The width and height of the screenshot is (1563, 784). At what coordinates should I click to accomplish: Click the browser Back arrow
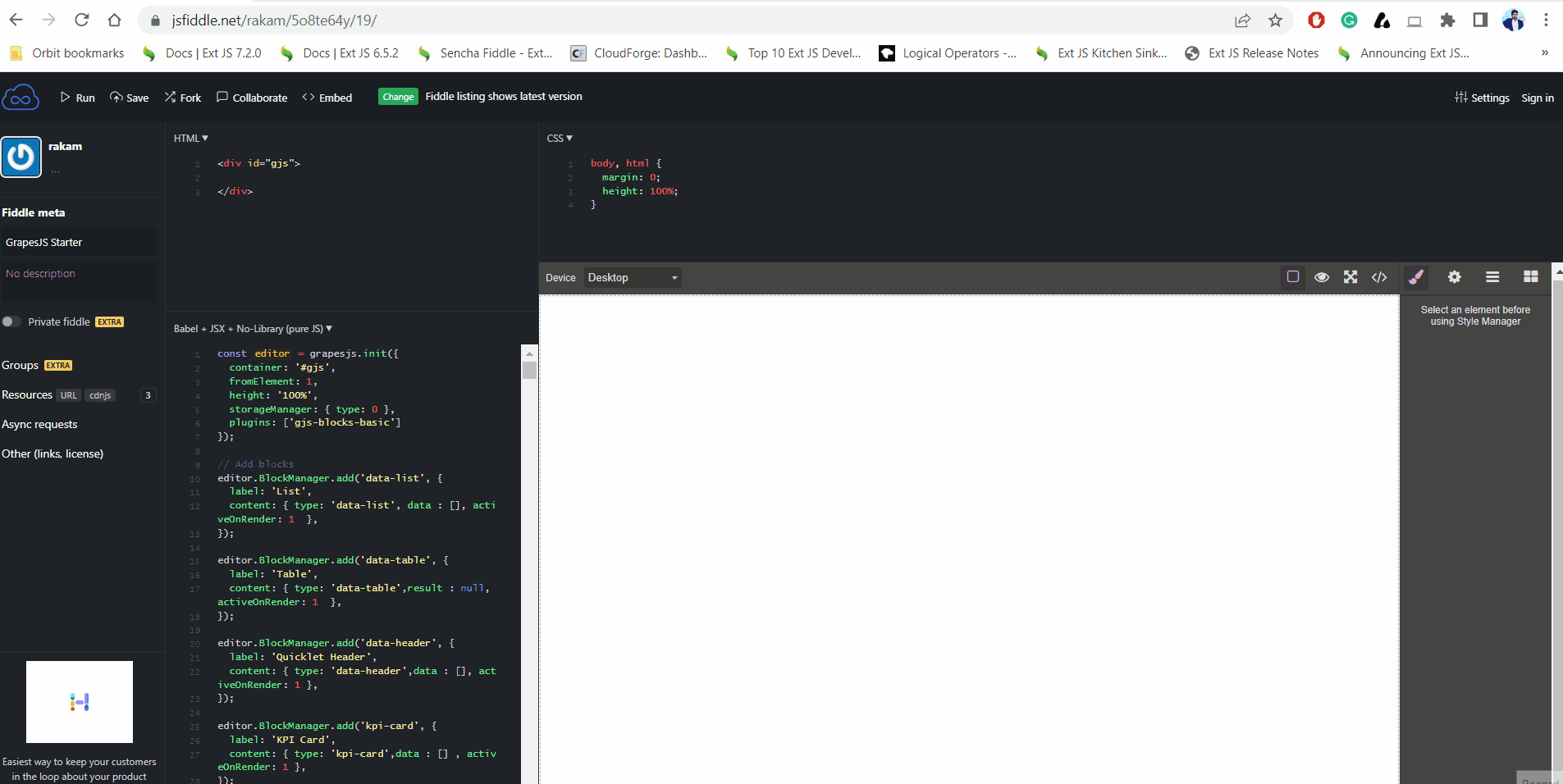(x=16, y=21)
